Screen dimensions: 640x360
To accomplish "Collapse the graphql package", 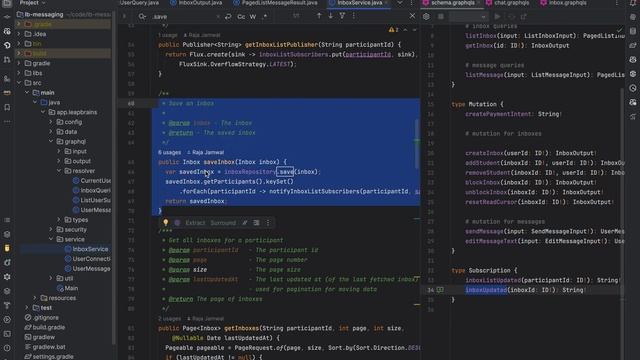I will [51, 142].
